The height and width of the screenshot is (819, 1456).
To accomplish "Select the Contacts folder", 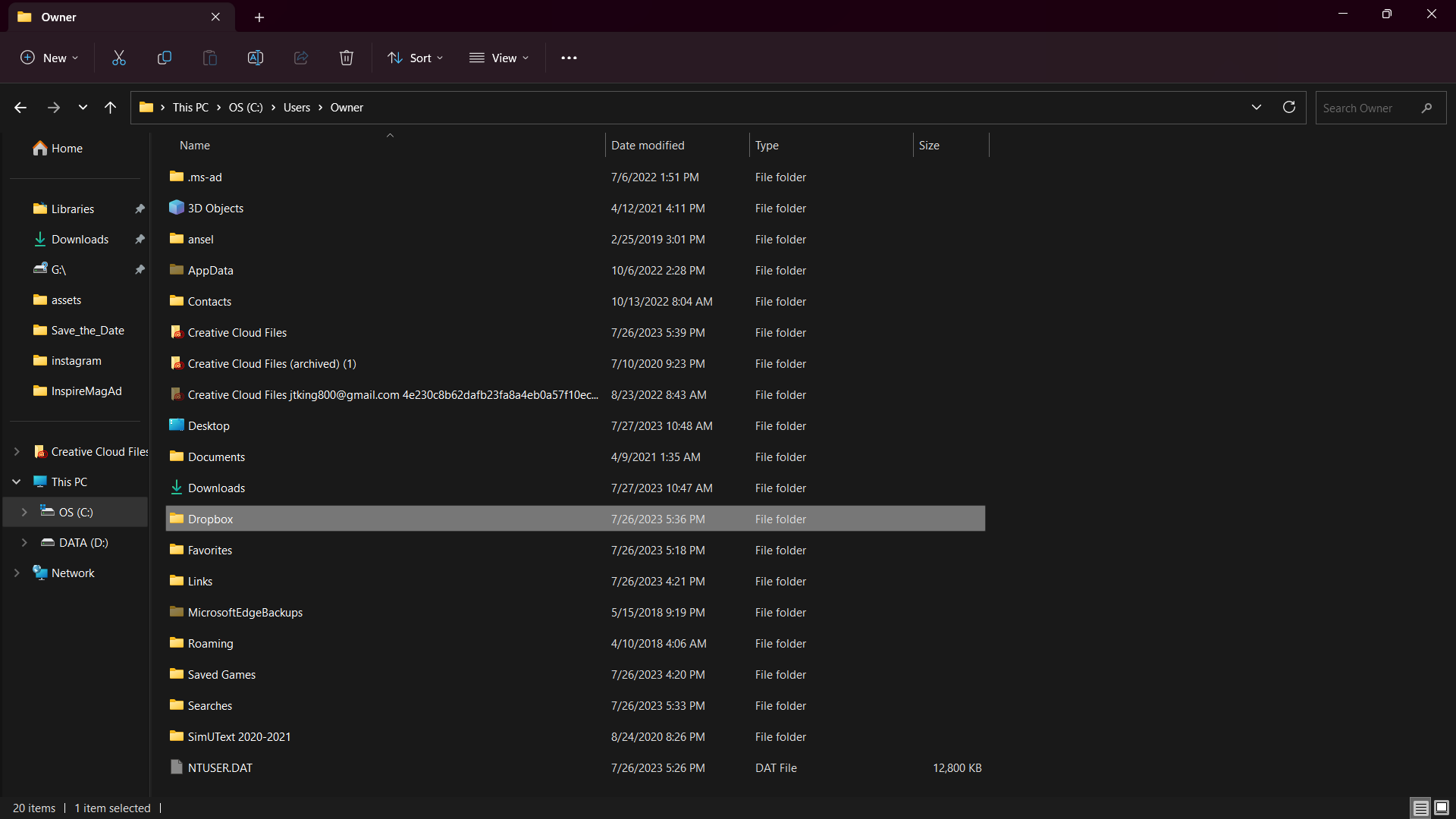I will (576, 301).
